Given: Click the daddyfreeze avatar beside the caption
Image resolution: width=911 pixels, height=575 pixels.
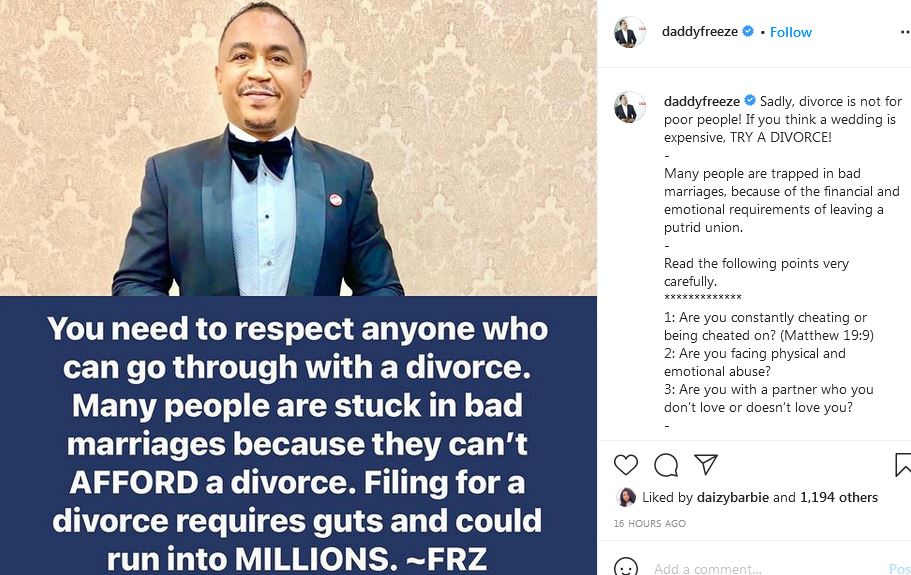Looking at the screenshot, I should [x=630, y=107].
